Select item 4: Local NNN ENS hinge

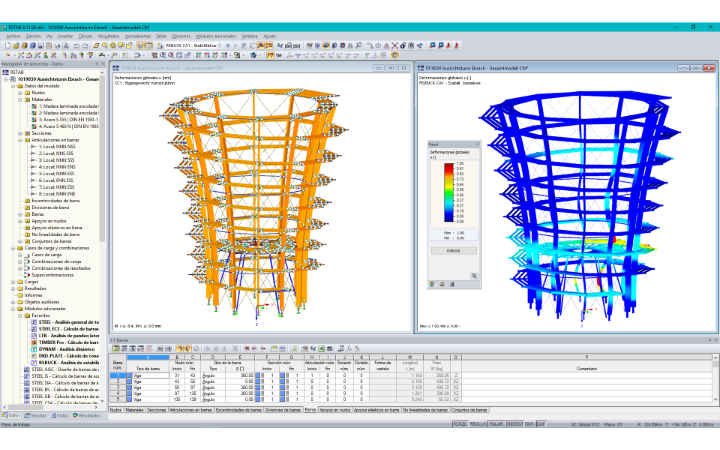[57, 167]
